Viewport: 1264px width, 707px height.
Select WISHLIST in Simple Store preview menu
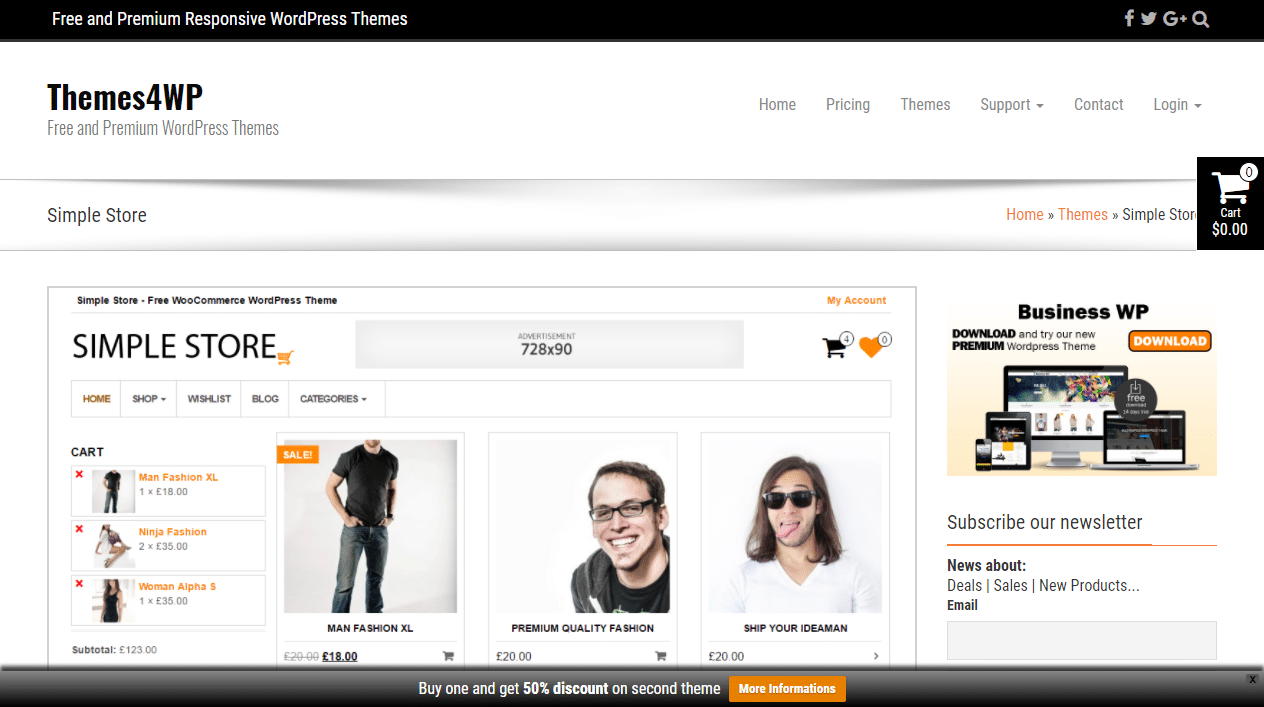pos(209,398)
